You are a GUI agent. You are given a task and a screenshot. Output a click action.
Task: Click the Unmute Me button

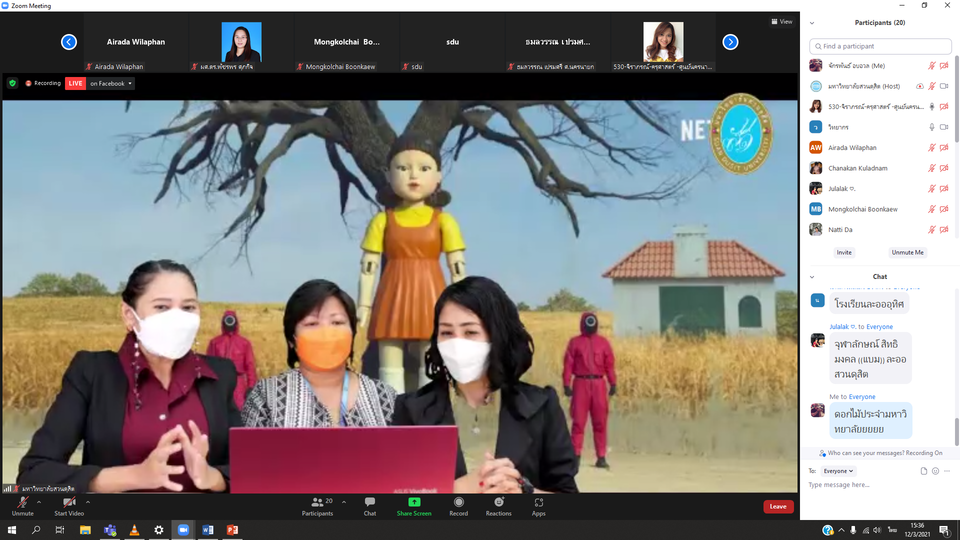pyautogui.click(x=907, y=252)
